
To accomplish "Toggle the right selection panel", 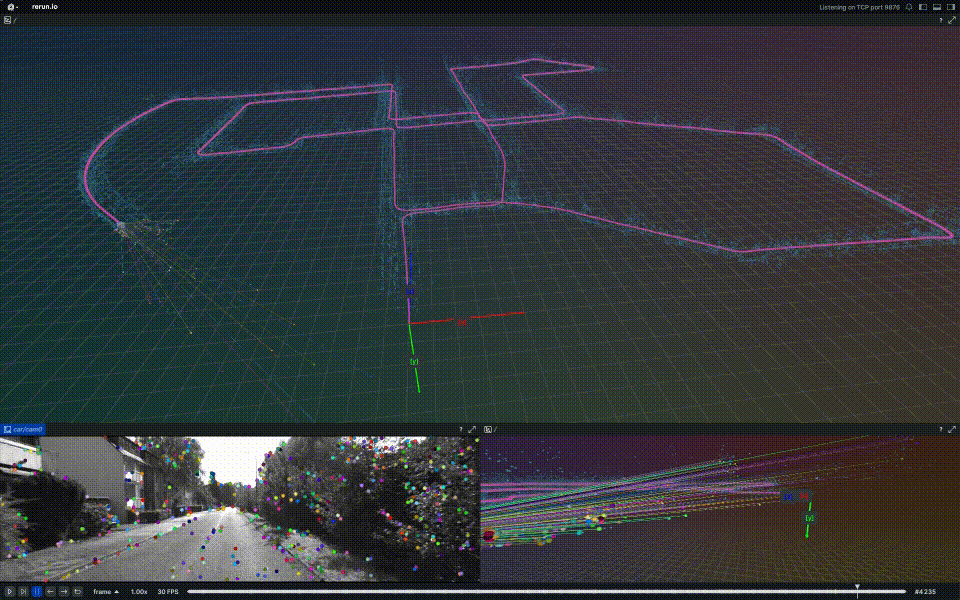I will pos(951,7).
